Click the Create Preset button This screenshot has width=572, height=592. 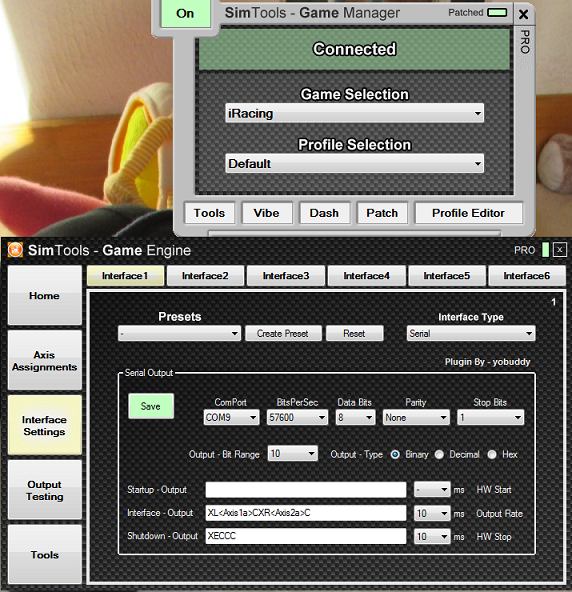[283, 333]
